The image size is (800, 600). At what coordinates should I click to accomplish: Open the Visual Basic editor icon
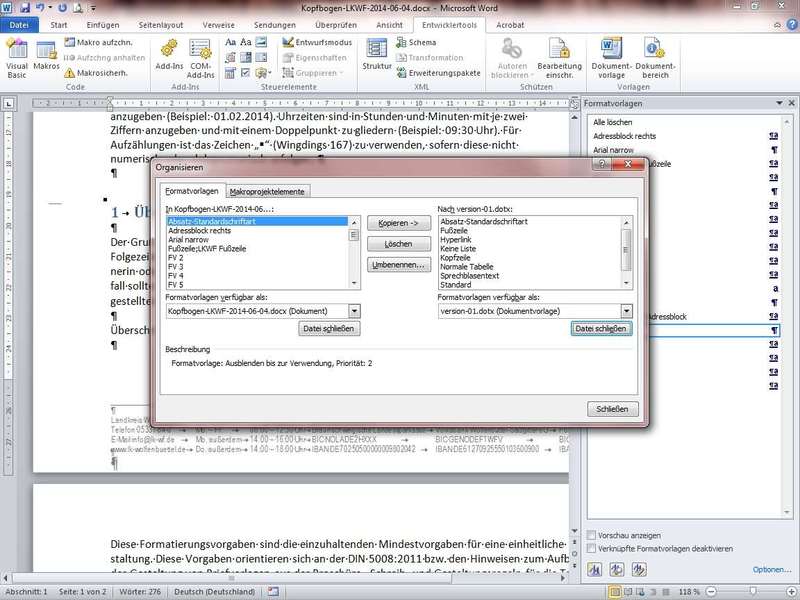coord(18,56)
